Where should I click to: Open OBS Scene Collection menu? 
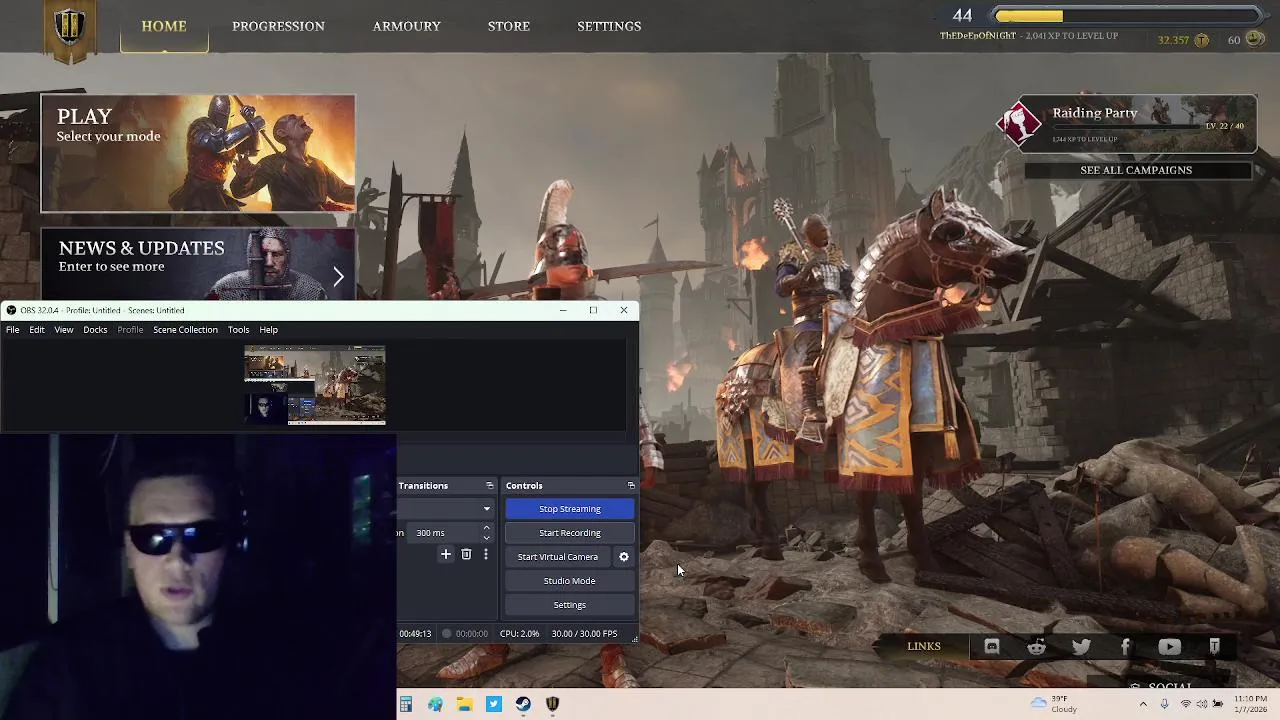[x=185, y=330]
